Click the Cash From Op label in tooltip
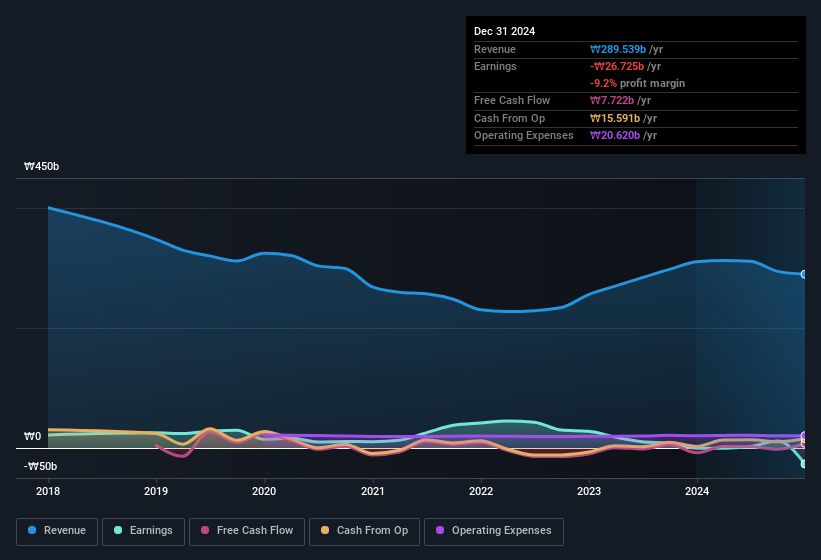Viewport: 821px width, 560px height. tap(509, 118)
